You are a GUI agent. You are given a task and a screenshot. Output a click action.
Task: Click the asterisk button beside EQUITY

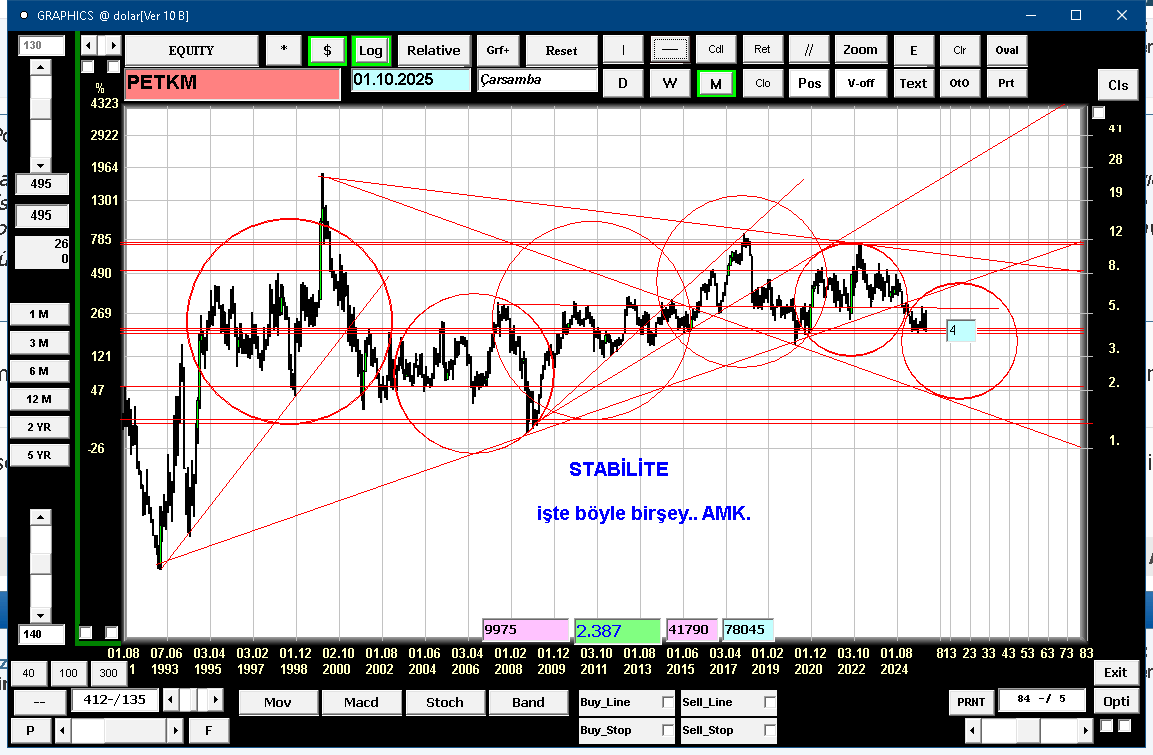(283, 50)
